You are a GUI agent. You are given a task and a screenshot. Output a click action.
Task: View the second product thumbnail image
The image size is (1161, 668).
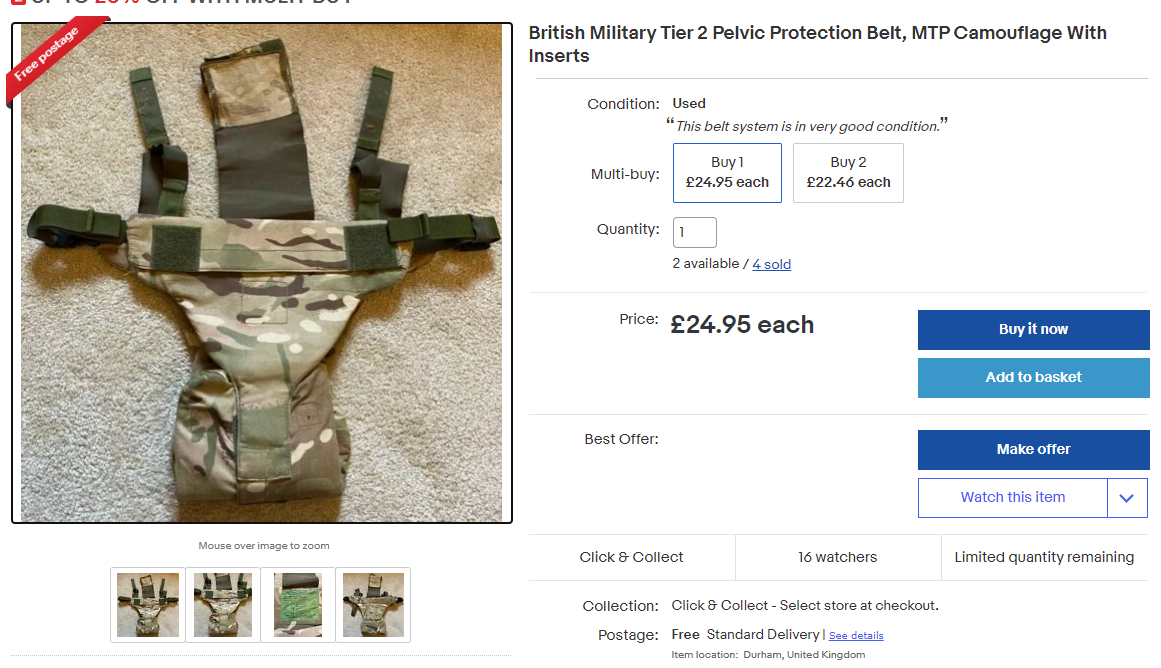click(x=222, y=604)
